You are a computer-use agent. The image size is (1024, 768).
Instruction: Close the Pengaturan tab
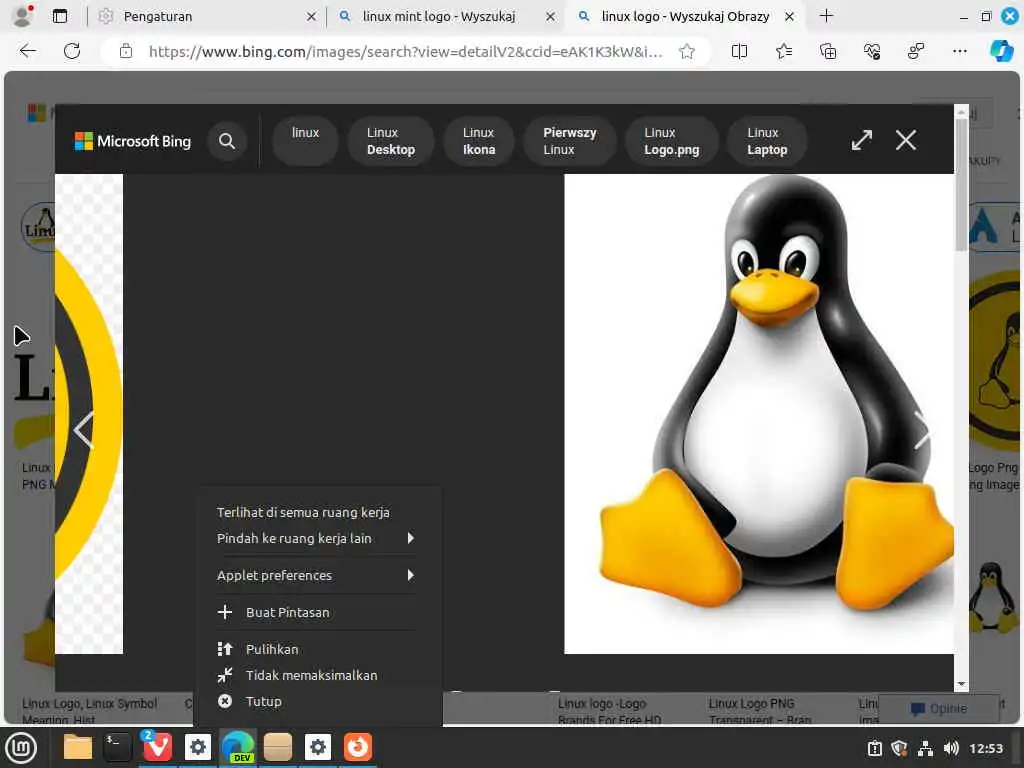pos(312,16)
